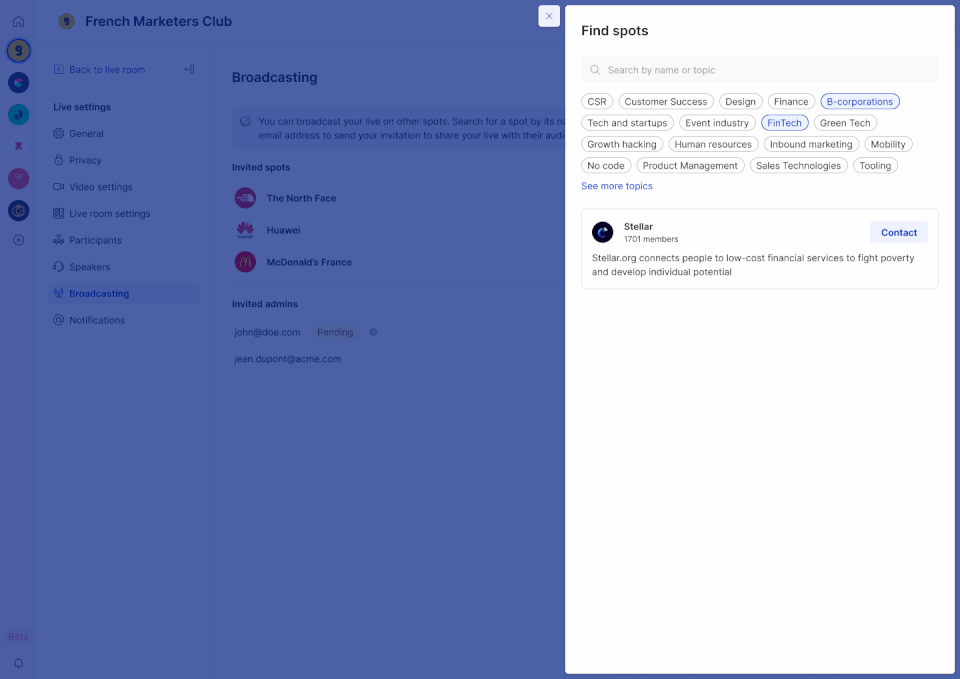Toggle the No code chip
The width and height of the screenshot is (960, 679).
(x=606, y=166)
